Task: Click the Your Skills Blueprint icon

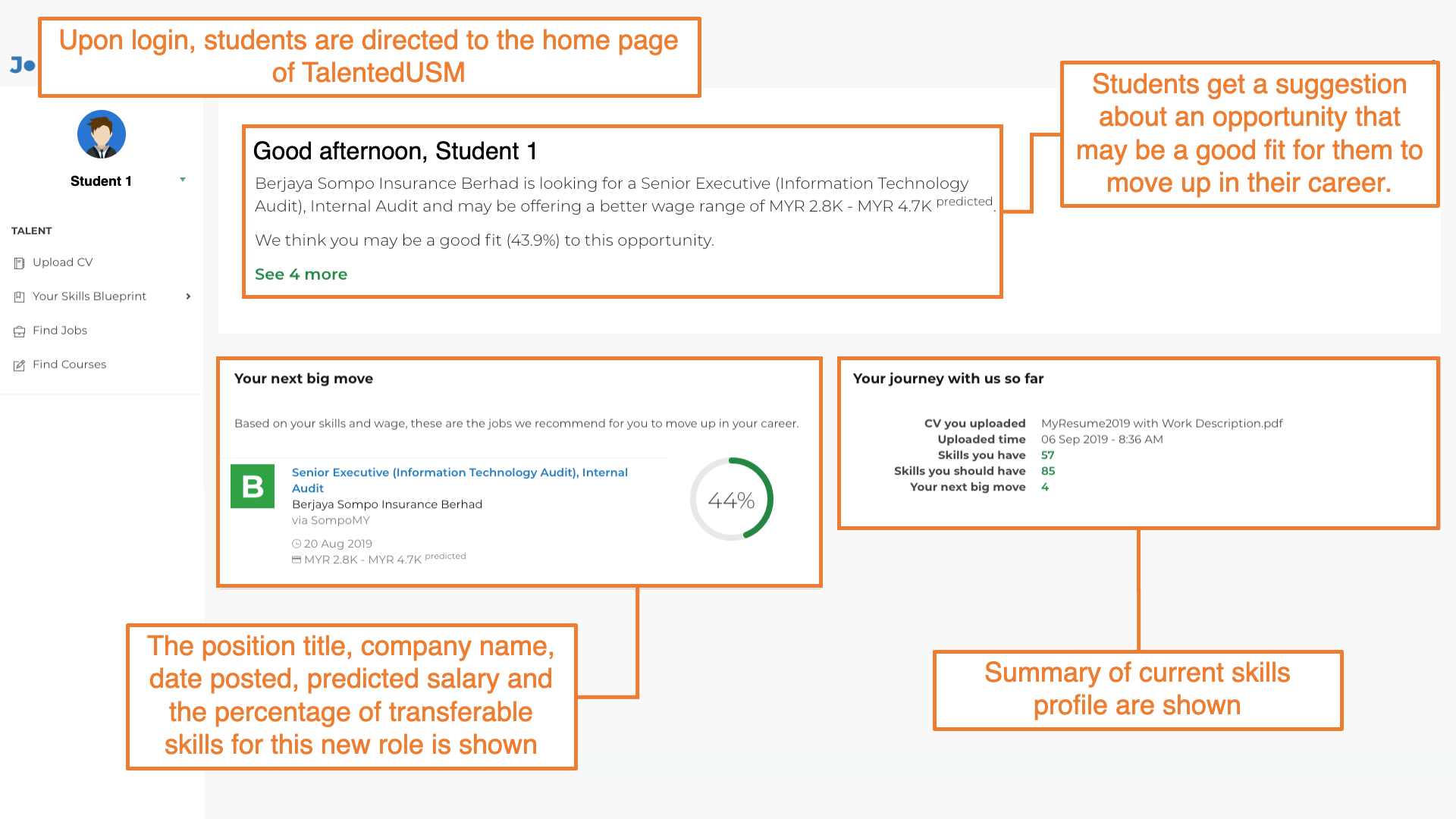Action: [19, 297]
